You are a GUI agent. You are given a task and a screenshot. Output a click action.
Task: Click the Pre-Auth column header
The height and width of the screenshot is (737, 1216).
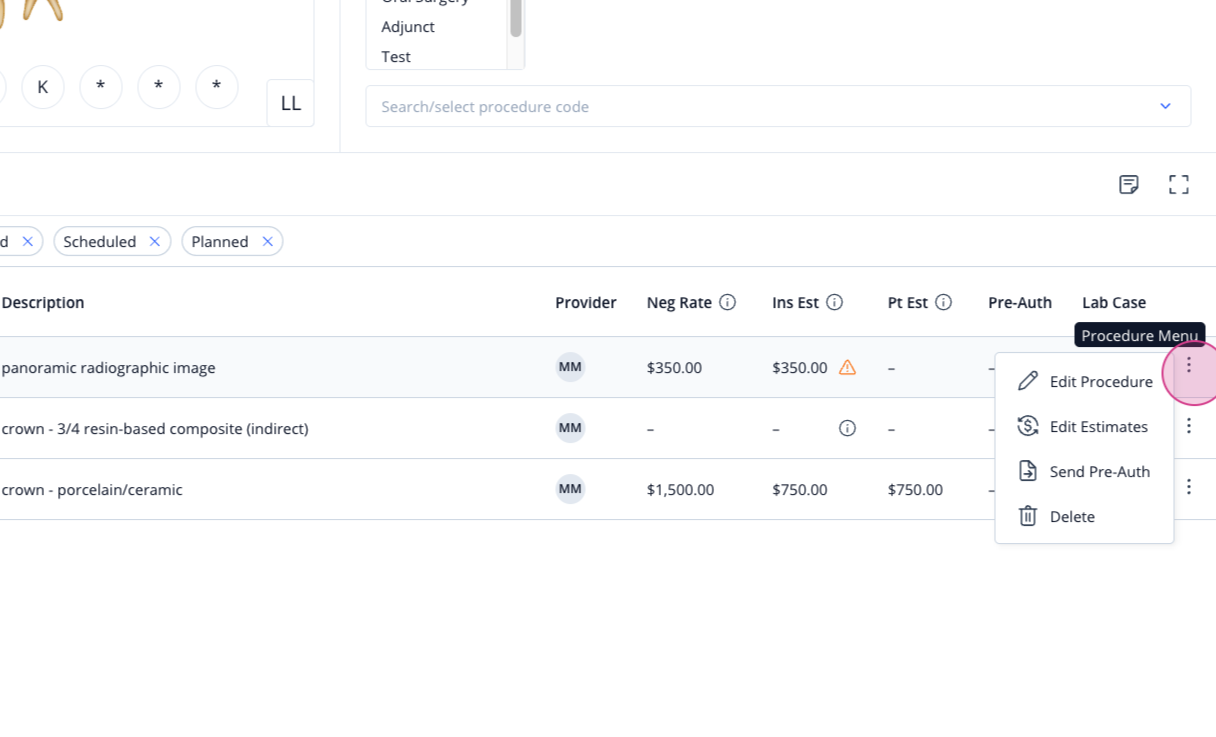pyautogui.click(x=1020, y=302)
